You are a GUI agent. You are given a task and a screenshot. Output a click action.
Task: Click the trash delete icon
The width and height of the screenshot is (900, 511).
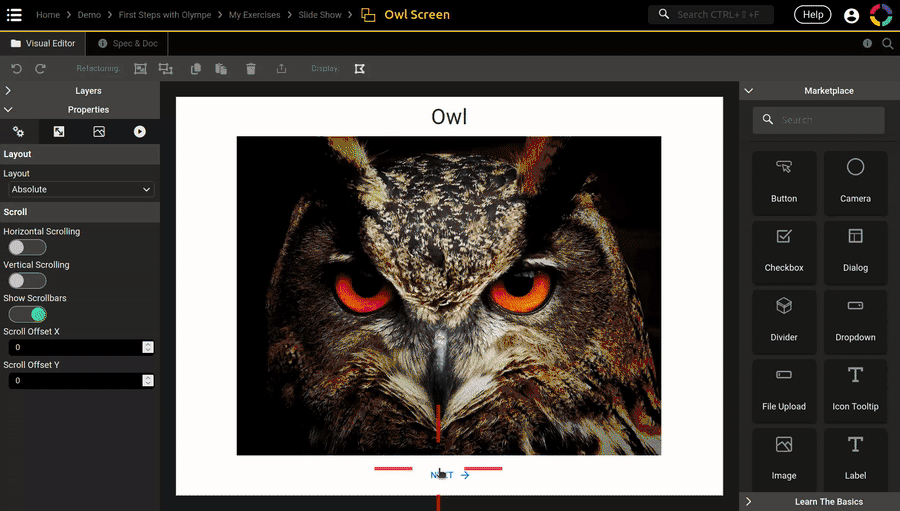pos(251,69)
